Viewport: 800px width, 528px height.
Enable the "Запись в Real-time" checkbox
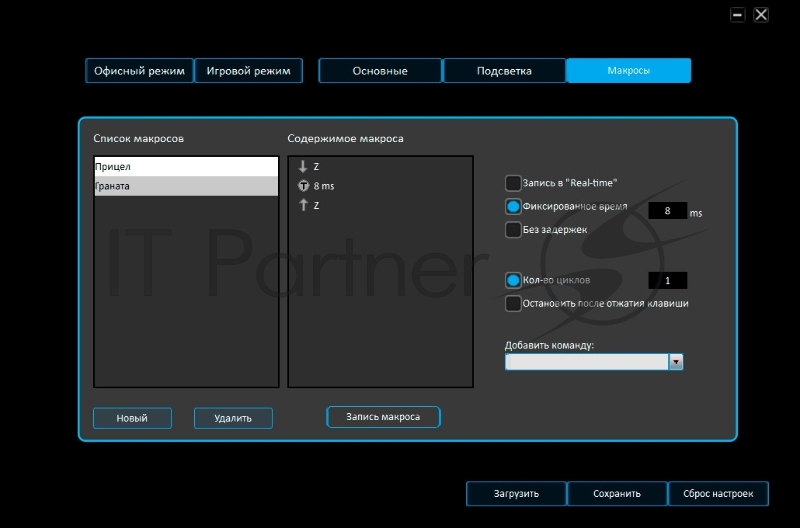point(513,183)
